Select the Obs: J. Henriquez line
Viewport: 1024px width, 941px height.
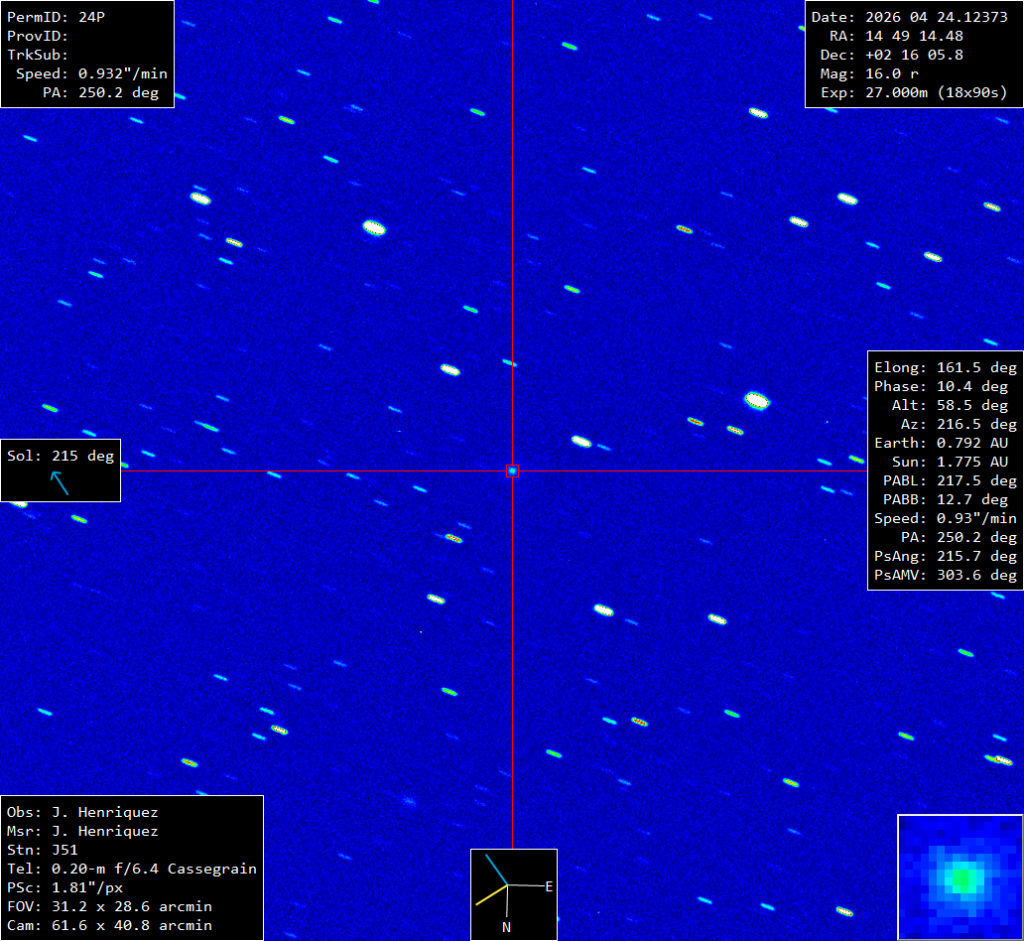[x=82, y=812]
